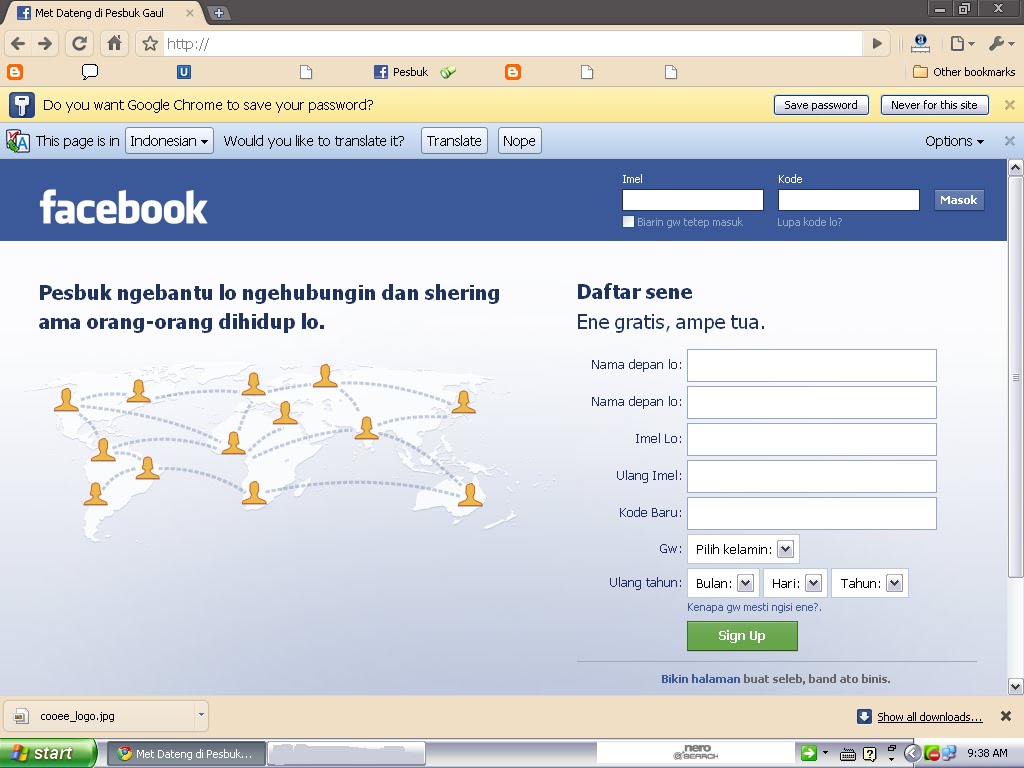Screen dimensions: 1024x768
Task: Click Save password button
Action: [821, 105]
